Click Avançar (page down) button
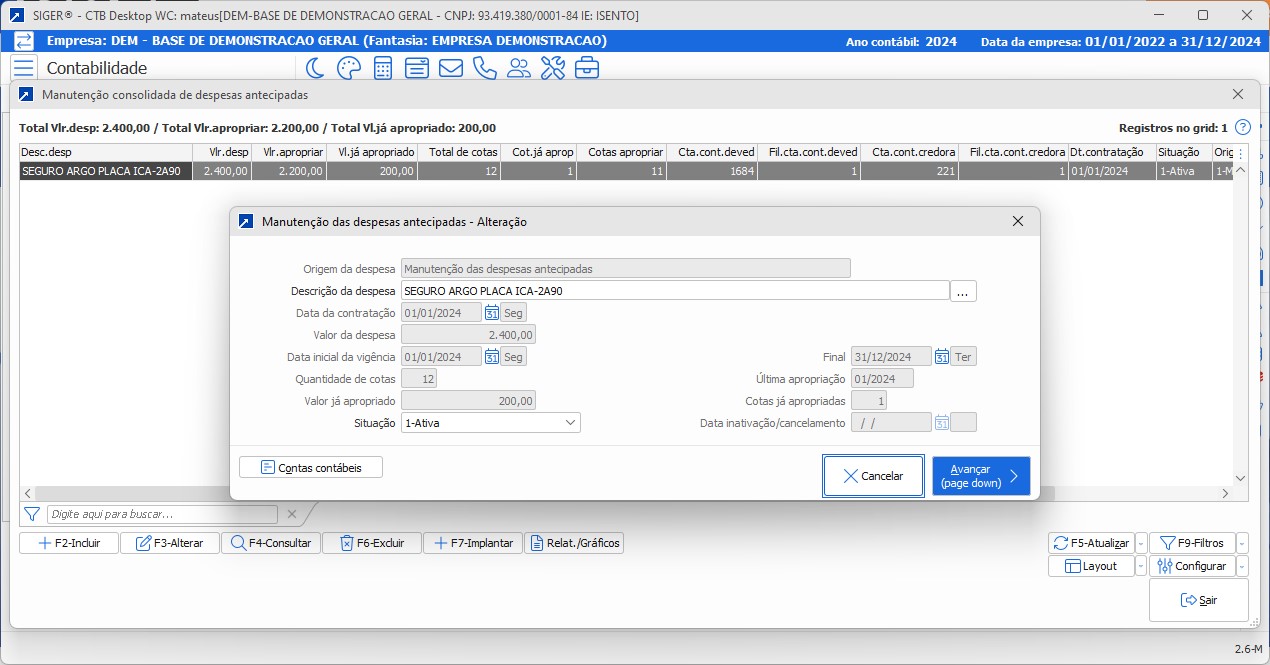The width and height of the screenshot is (1270, 665). (x=980, y=476)
